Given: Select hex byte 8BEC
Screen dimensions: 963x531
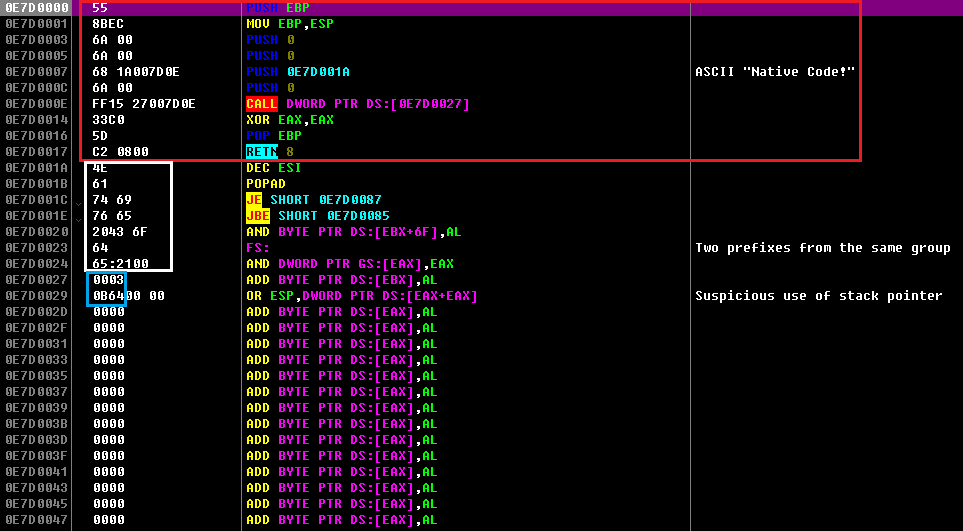Looking at the screenshot, I should click(108, 24).
